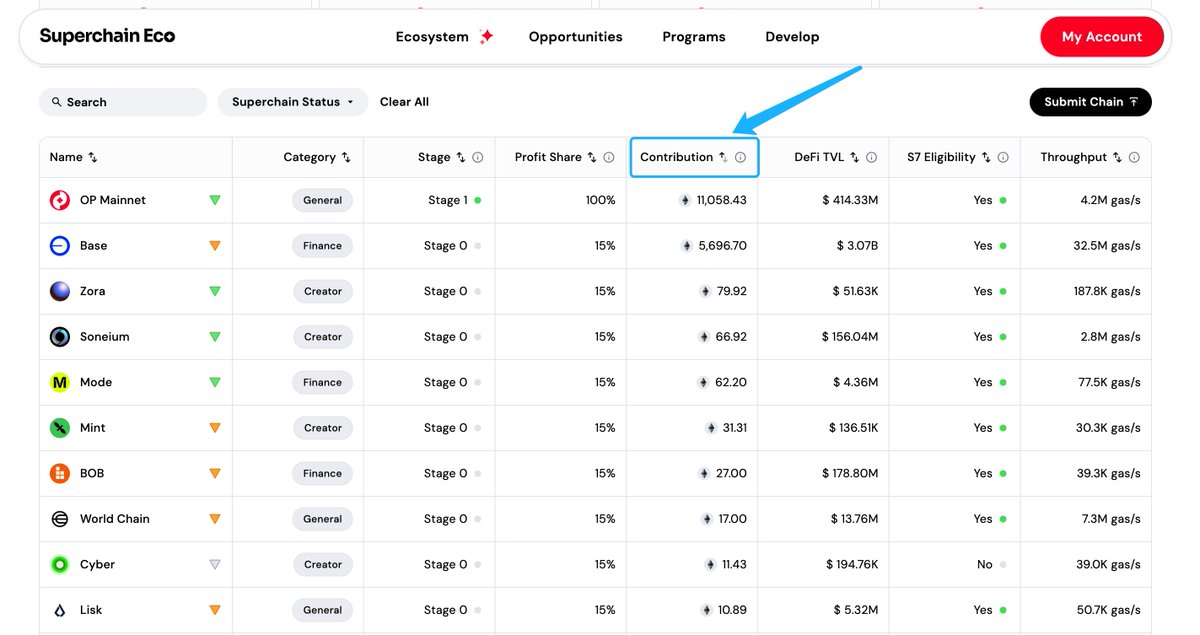Click the BOB chain logo
Screen dimensions: 1200x635
[60, 473]
